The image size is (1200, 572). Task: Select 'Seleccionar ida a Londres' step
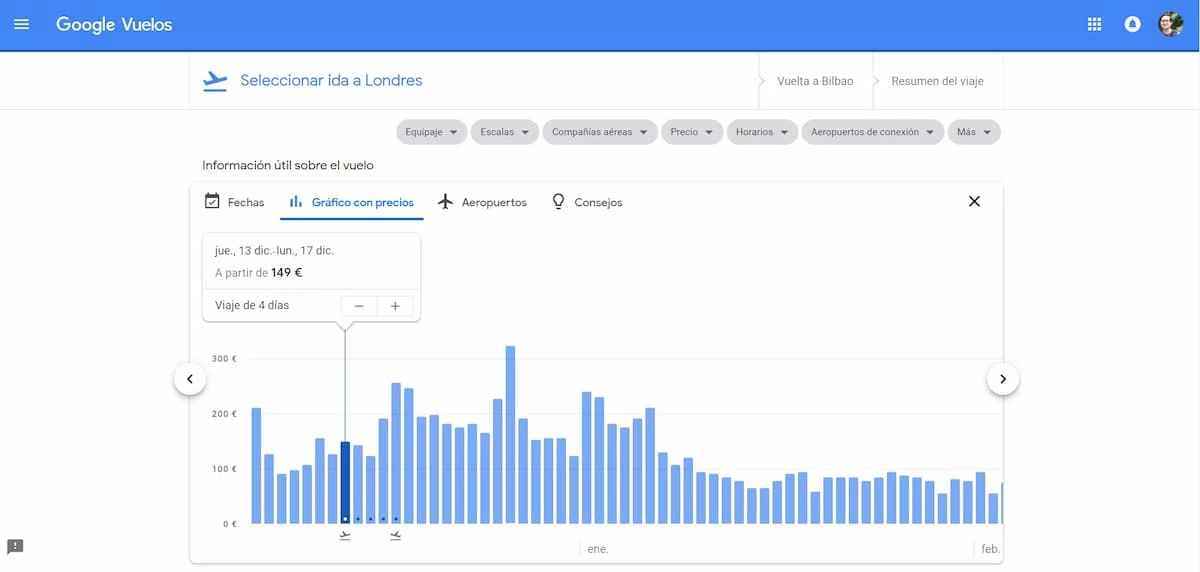(x=331, y=80)
